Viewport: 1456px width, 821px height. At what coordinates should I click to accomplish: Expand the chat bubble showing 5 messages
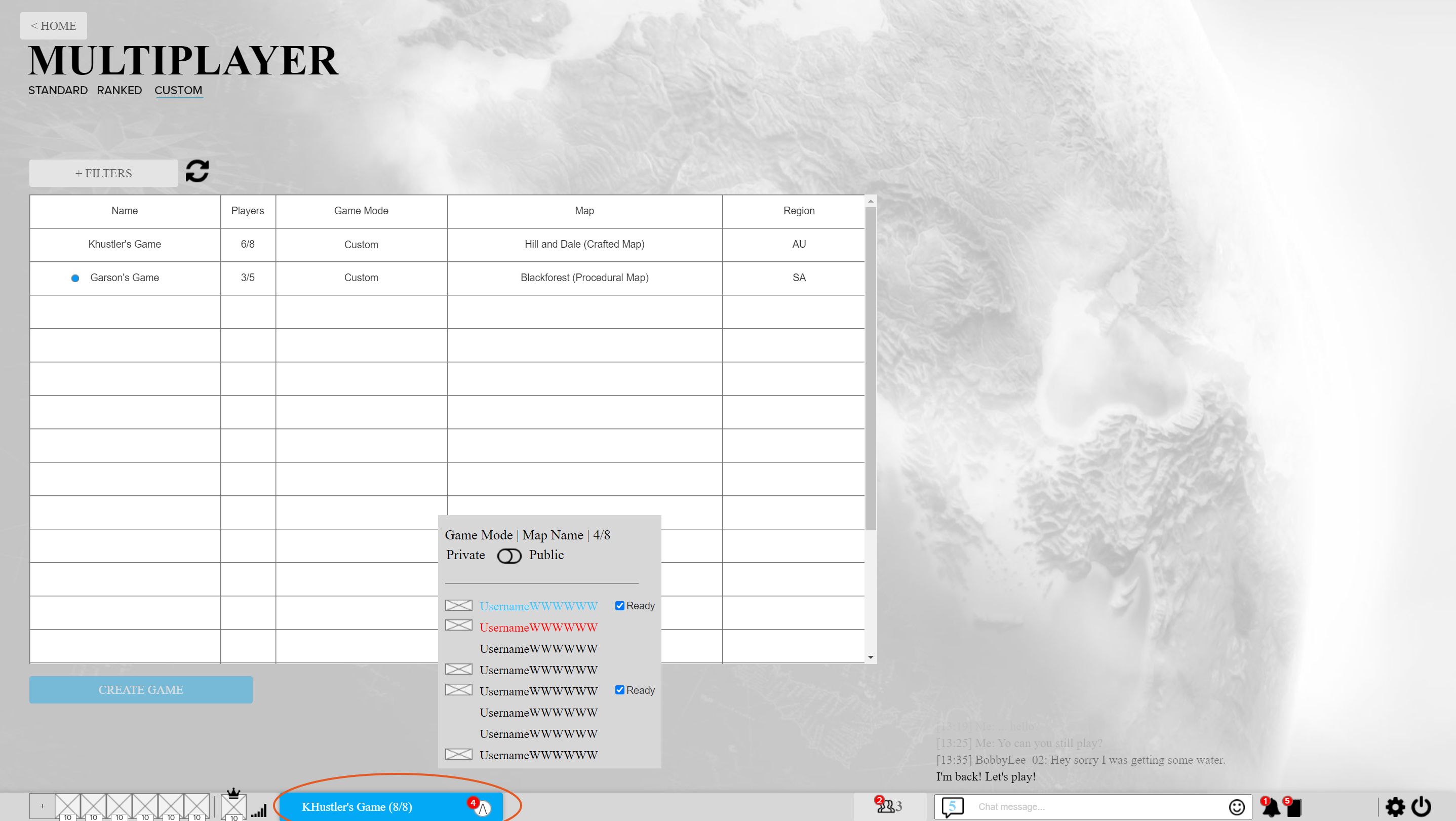point(953,807)
